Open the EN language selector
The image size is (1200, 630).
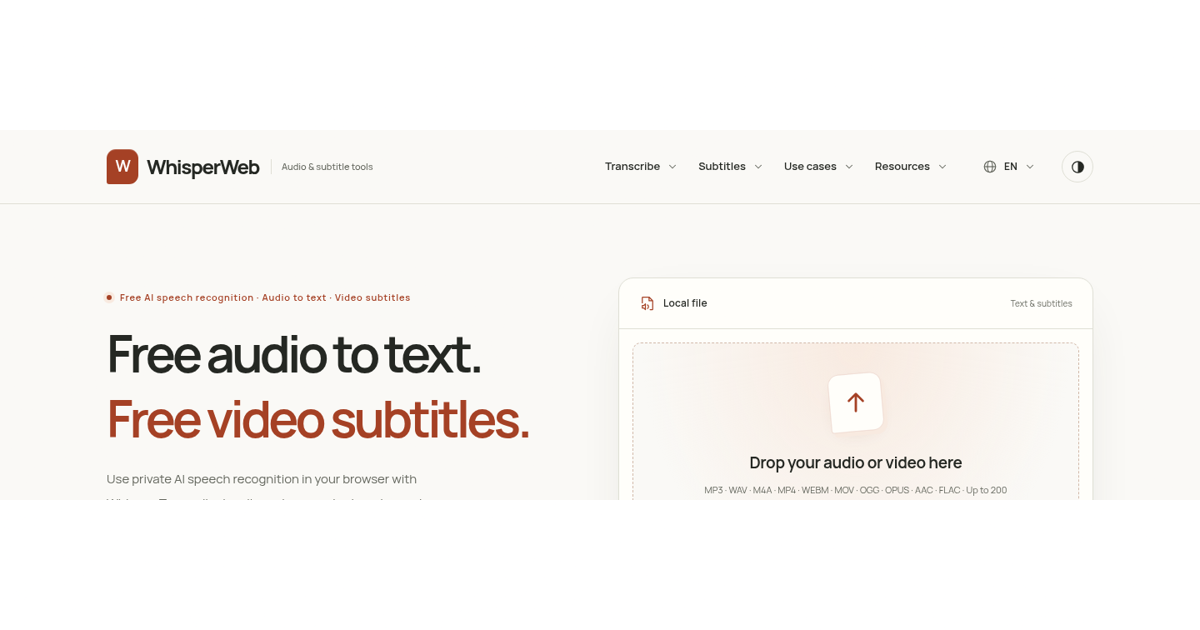1009,167
